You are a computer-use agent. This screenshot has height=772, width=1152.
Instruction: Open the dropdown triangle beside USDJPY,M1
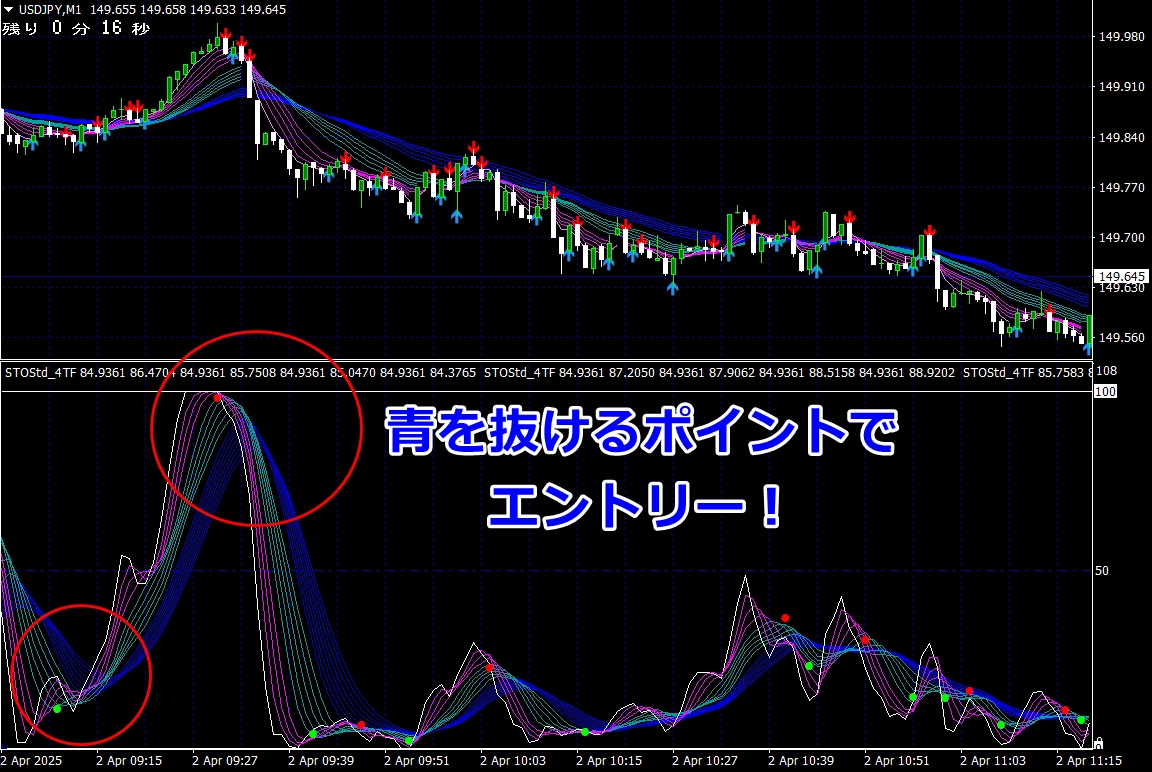[x=9, y=10]
